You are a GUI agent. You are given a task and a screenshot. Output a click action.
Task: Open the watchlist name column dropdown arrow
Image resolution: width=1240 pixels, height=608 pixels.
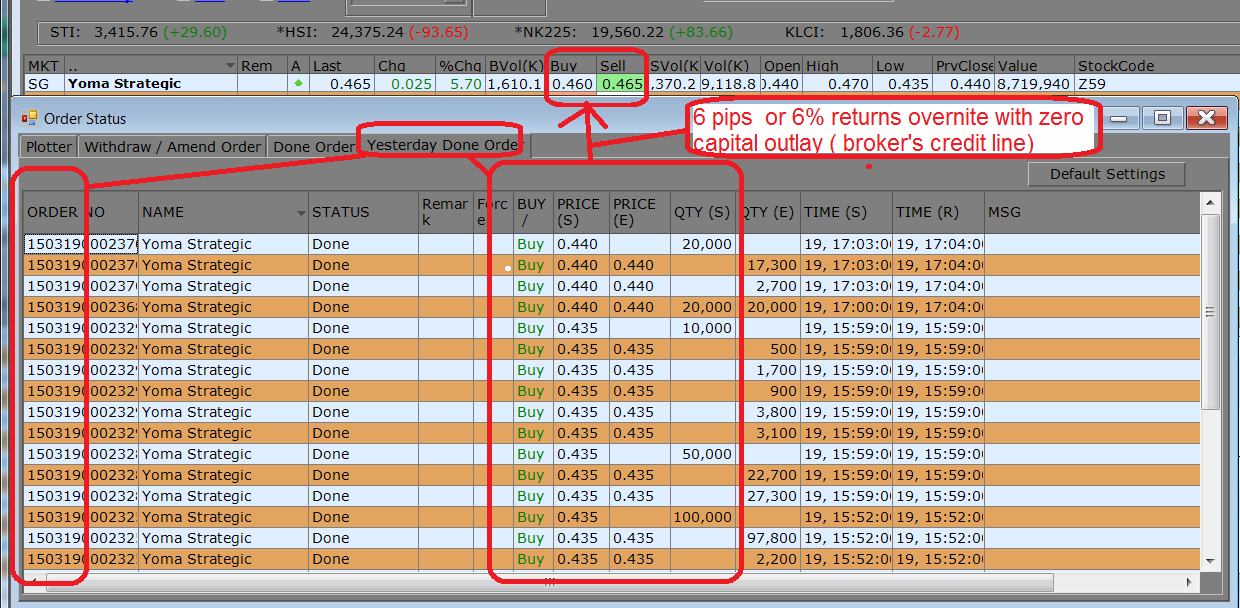[x=231, y=66]
